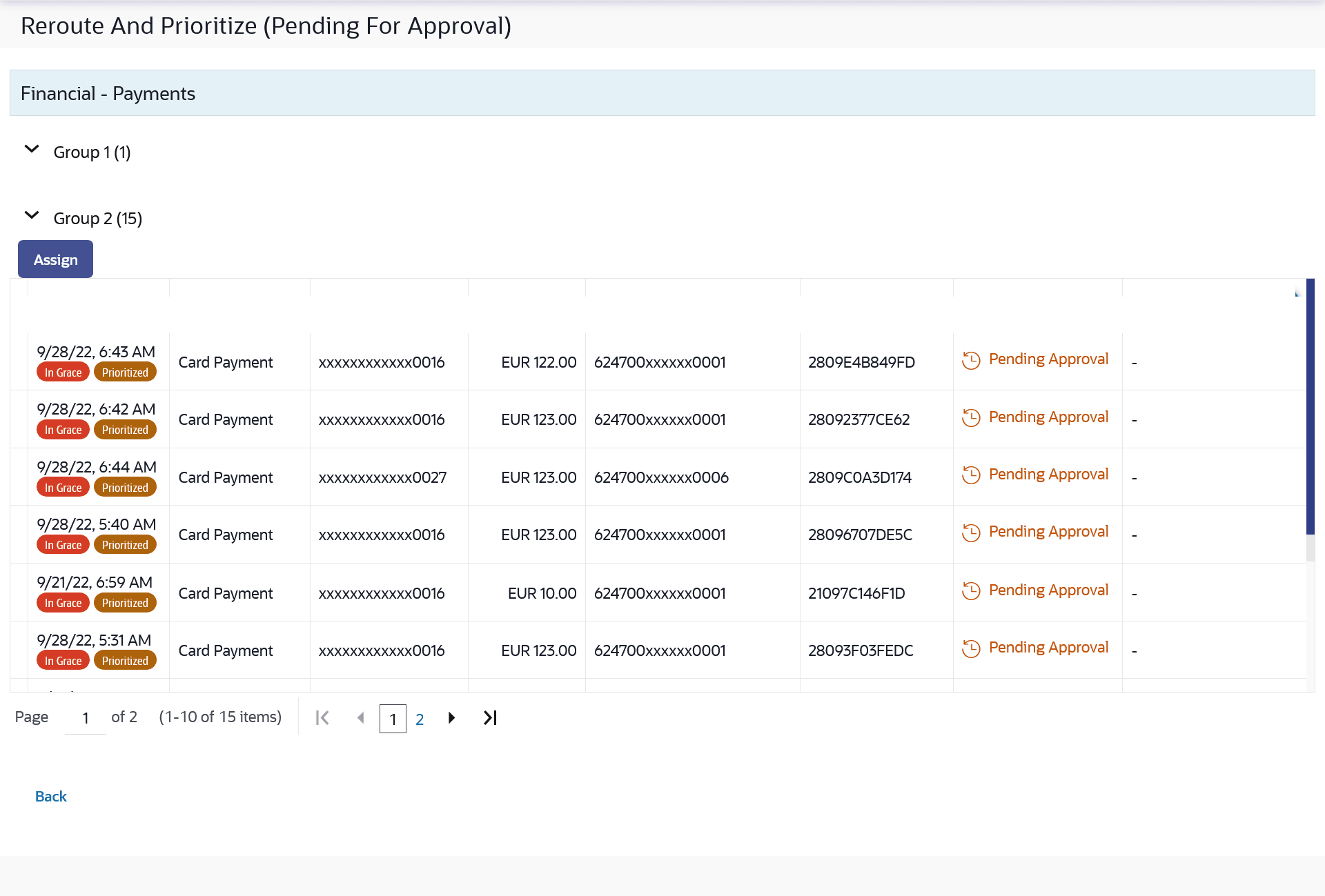
Task: Click the status clock icon for 21097C146F1D
Action: 971,591
